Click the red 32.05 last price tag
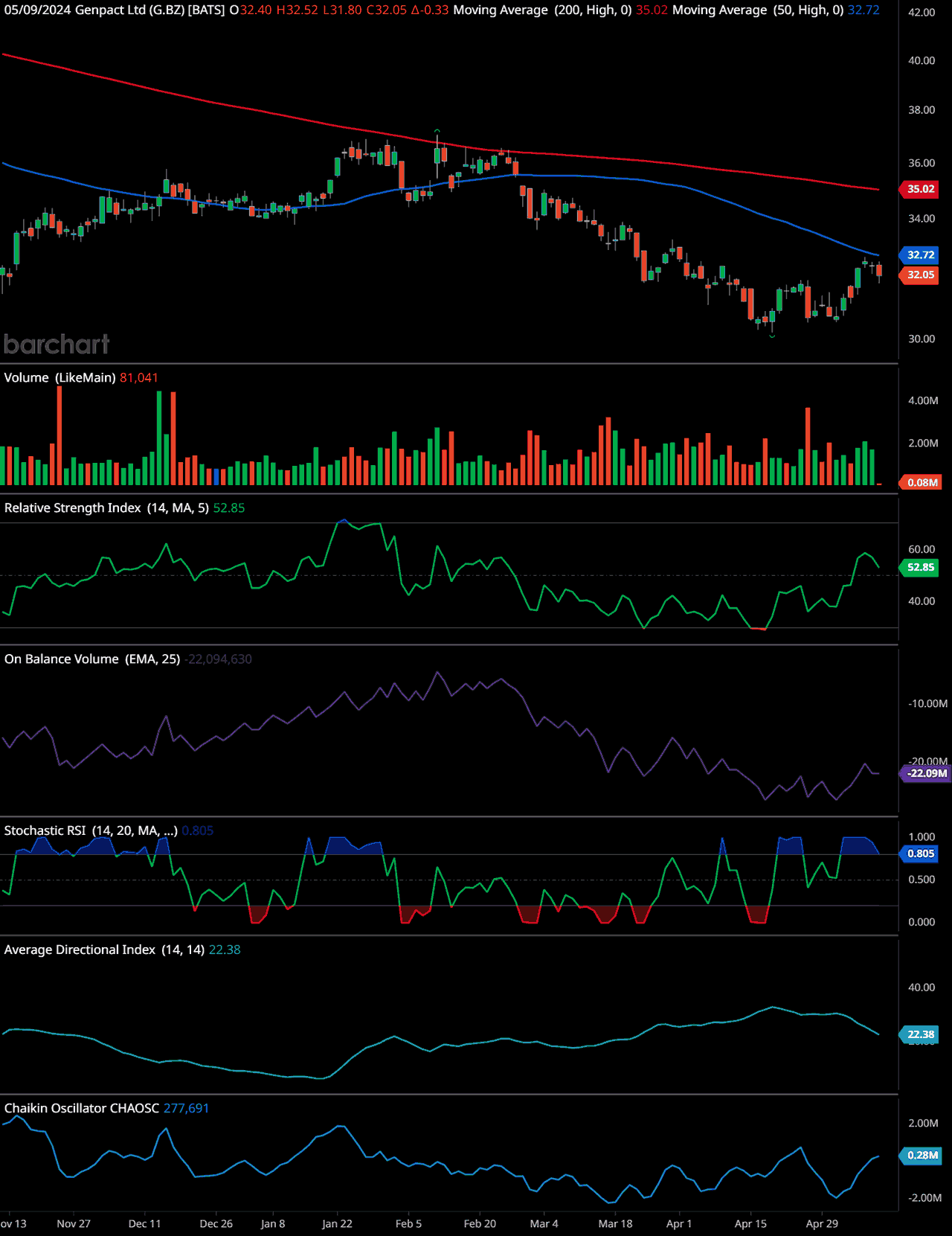952x1236 pixels. pyautogui.click(x=920, y=275)
